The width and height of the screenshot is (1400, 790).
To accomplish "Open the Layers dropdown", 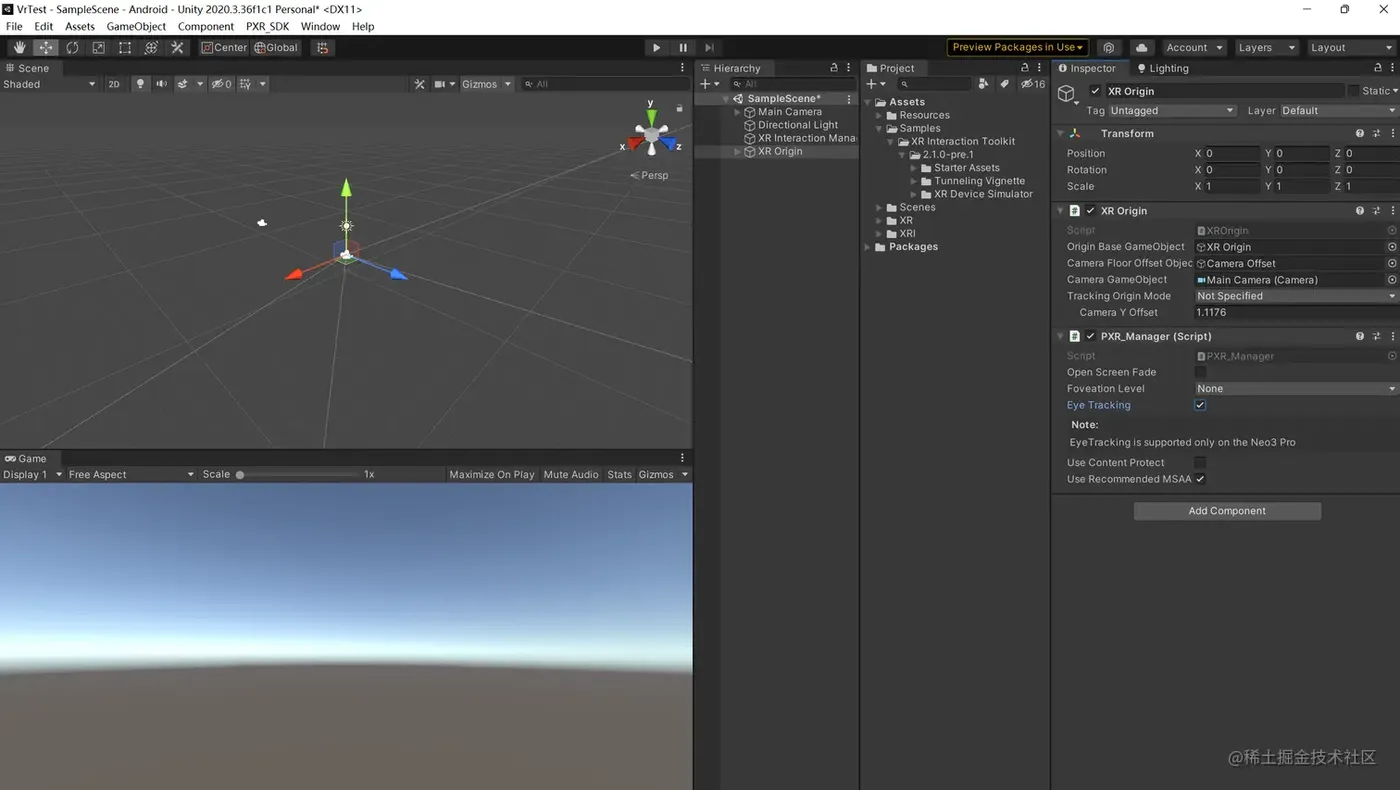I will [1265, 47].
